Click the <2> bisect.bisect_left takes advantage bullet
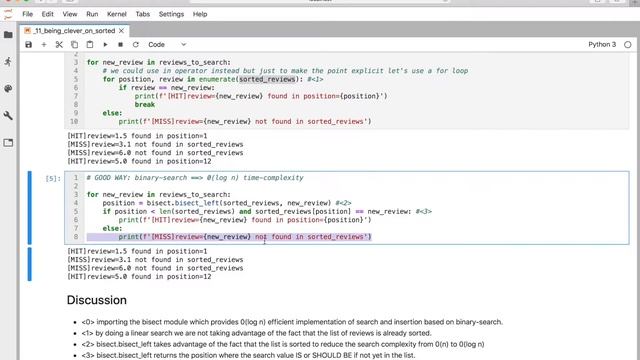Image resolution: width=640 pixels, height=360 pixels. pos(282,344)
